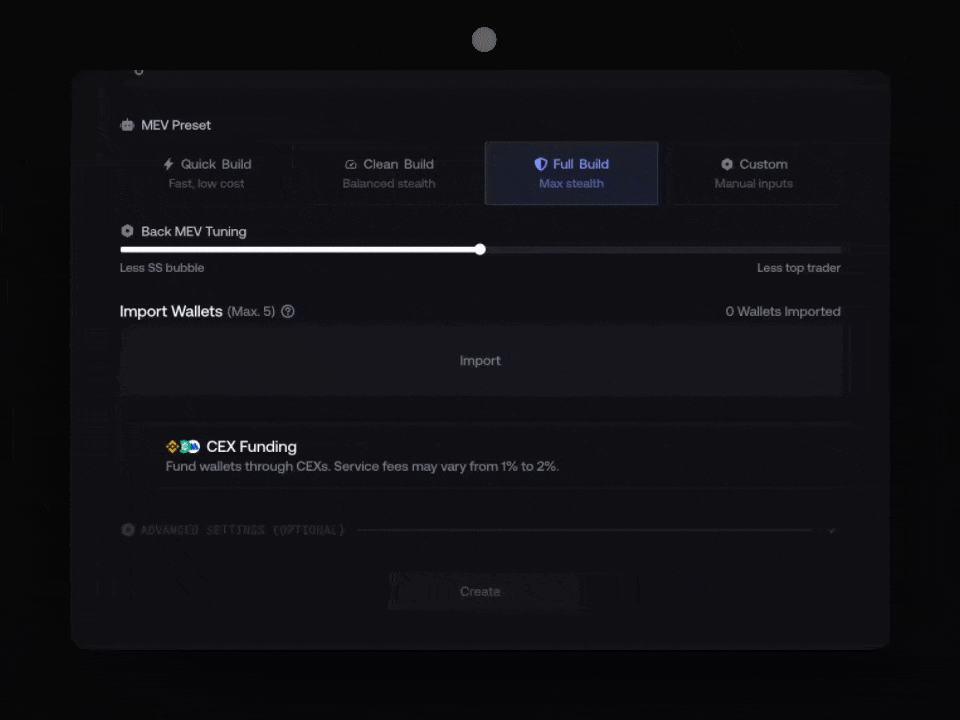The height and width of the screenshot is (720, 960).
Task: Expand the Advanced Settings (Optional) section label
Action: click(x=243, y=530)
